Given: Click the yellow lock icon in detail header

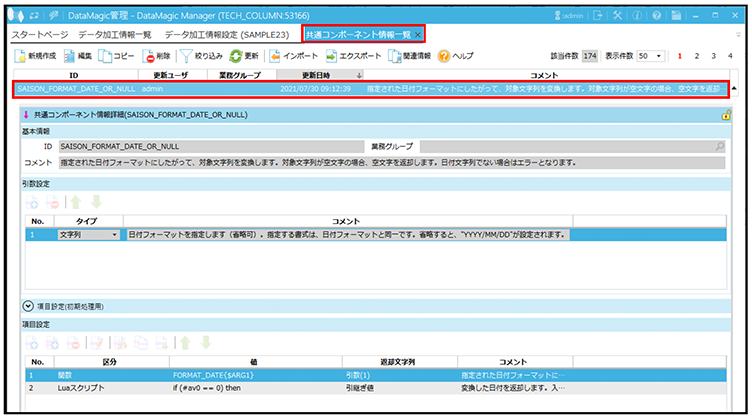Looking at the screenshot, I should click(725, 115).
